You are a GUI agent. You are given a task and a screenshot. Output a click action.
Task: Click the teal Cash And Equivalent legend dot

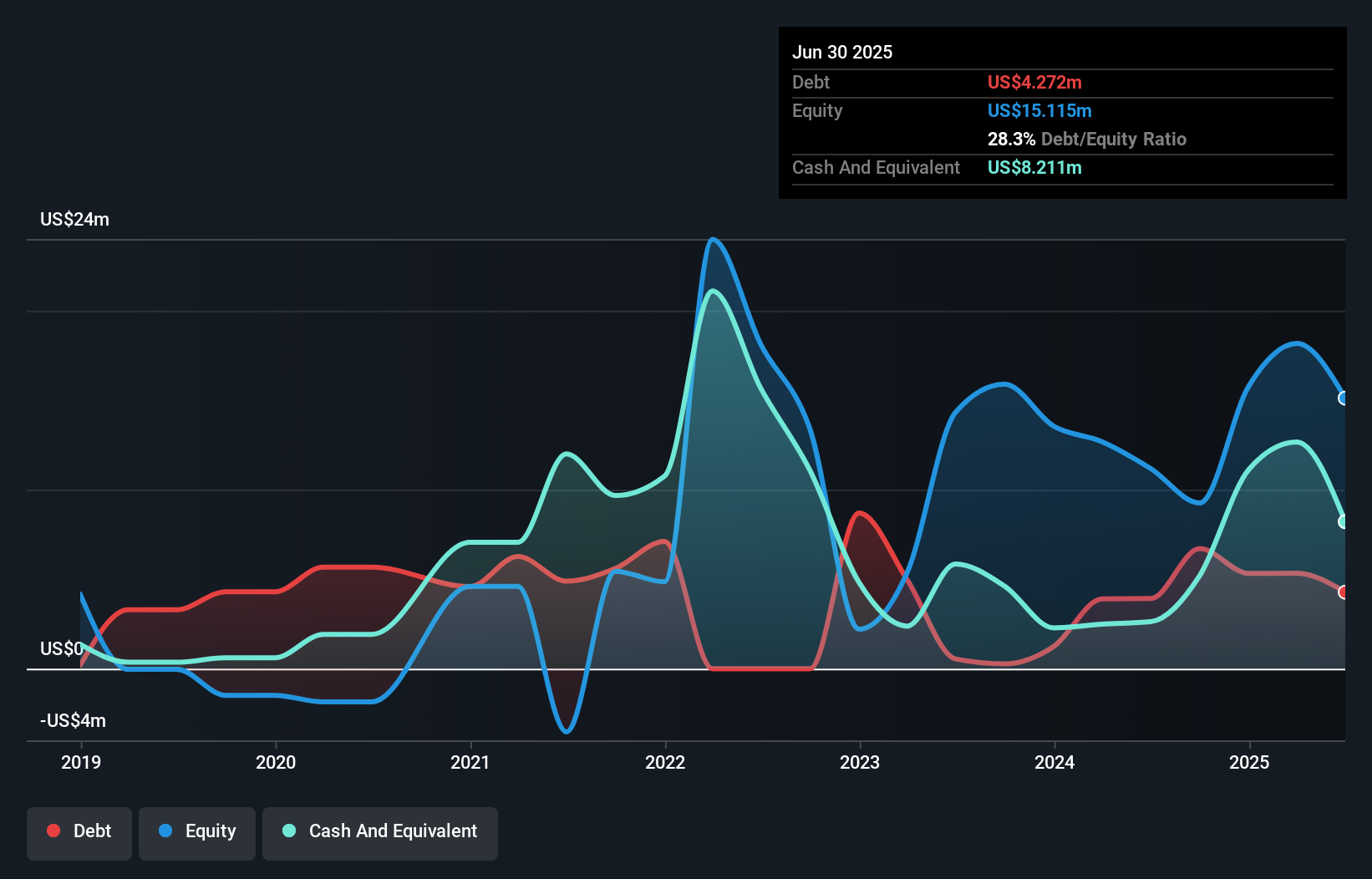point(289,831)
